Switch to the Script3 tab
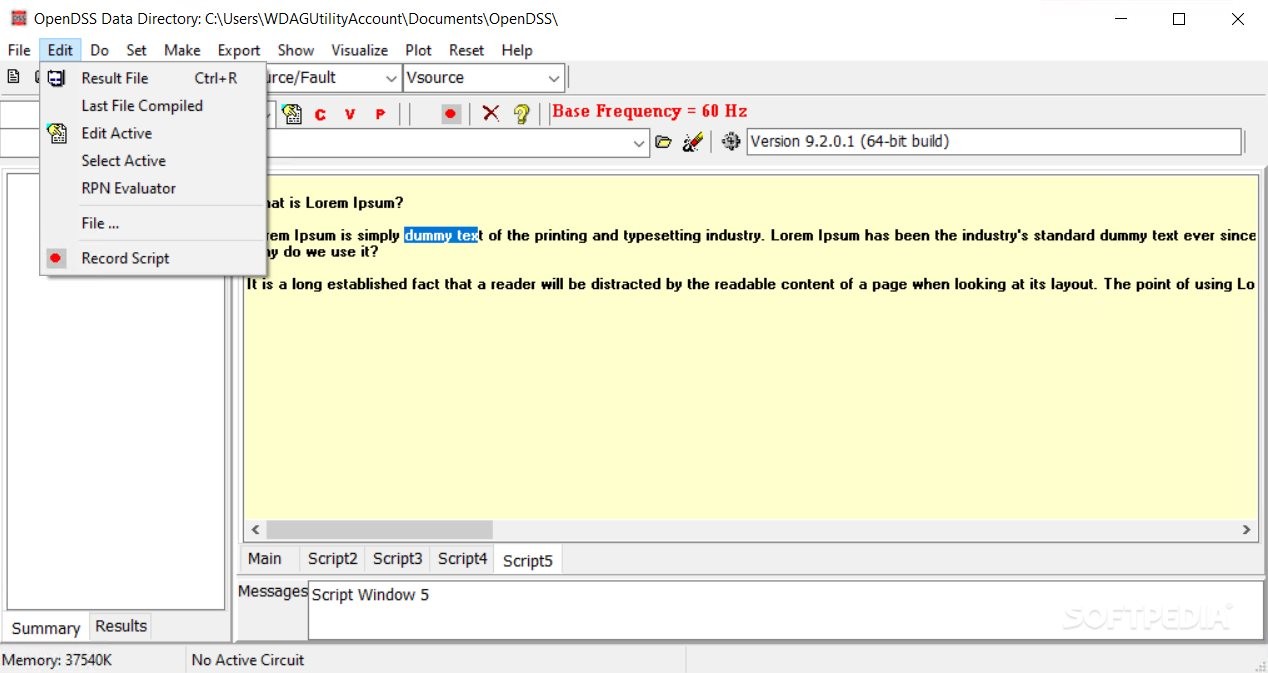 (x=398, y=559)
